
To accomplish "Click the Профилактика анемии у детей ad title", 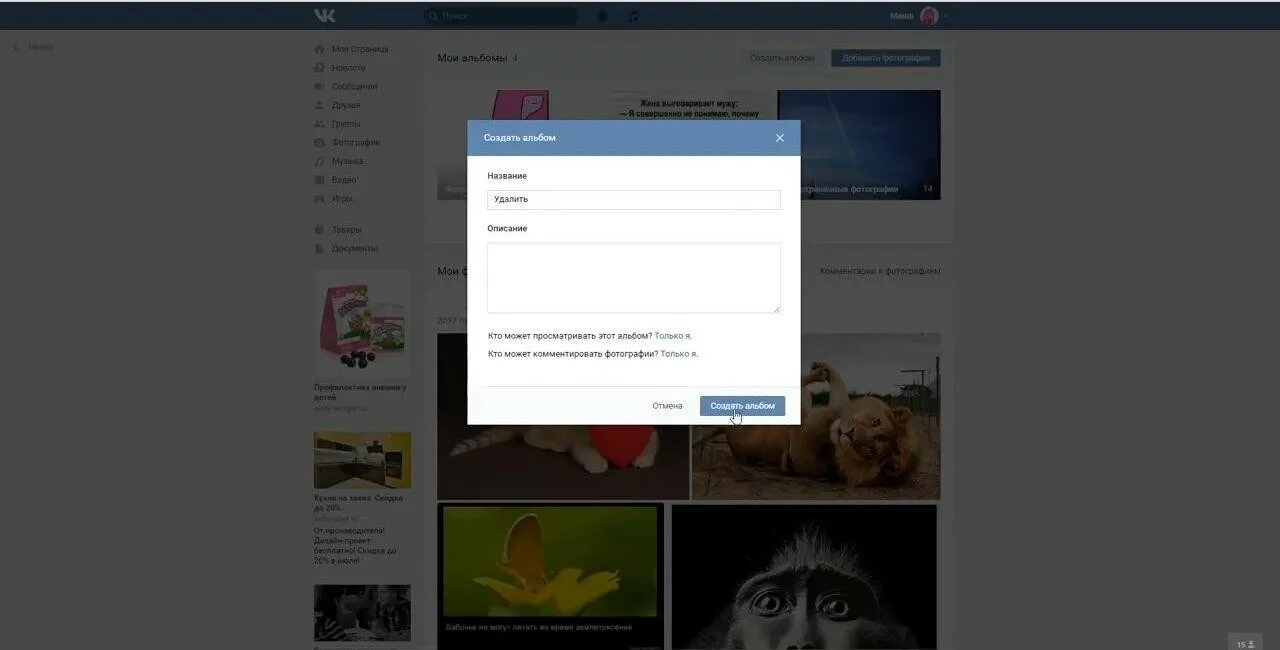I will click(360, 392).
